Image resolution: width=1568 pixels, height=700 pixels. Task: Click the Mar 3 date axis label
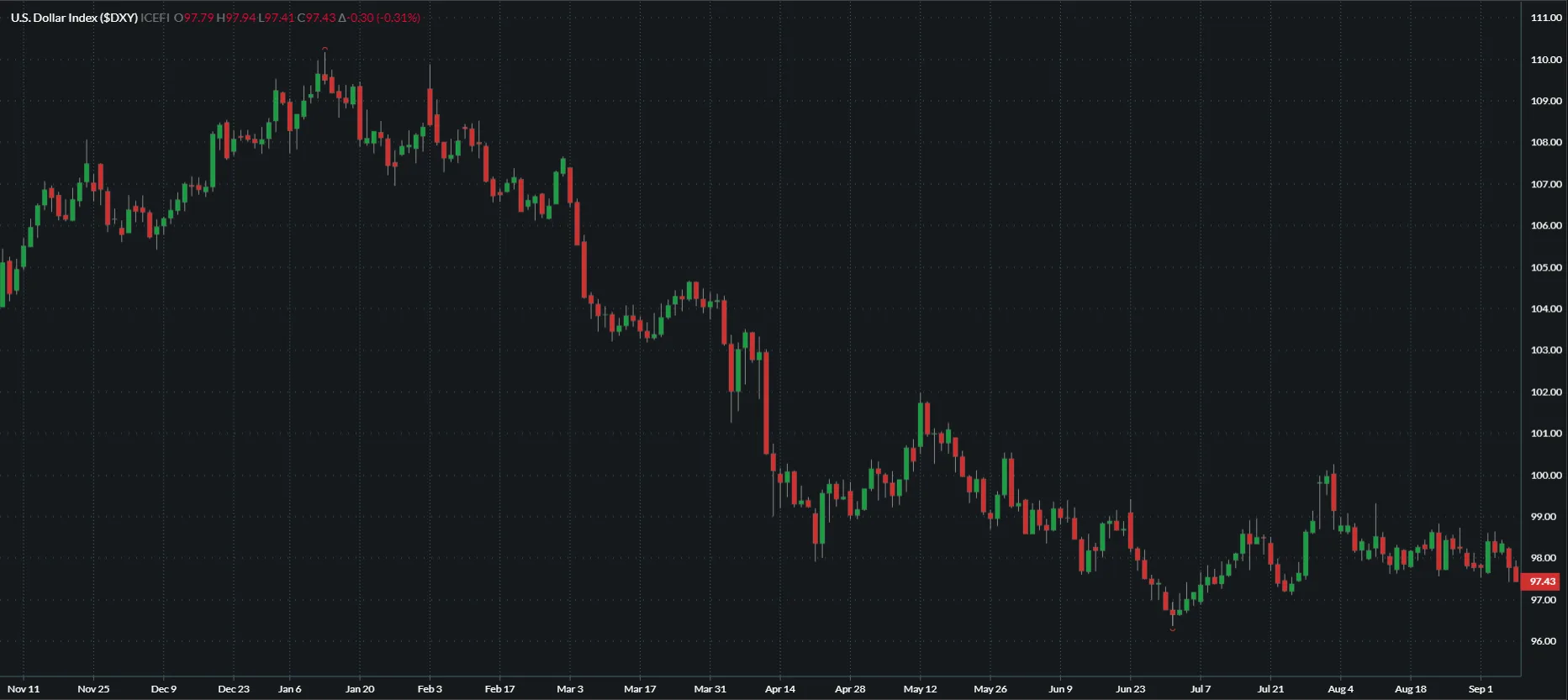click(x=570, y=689)
